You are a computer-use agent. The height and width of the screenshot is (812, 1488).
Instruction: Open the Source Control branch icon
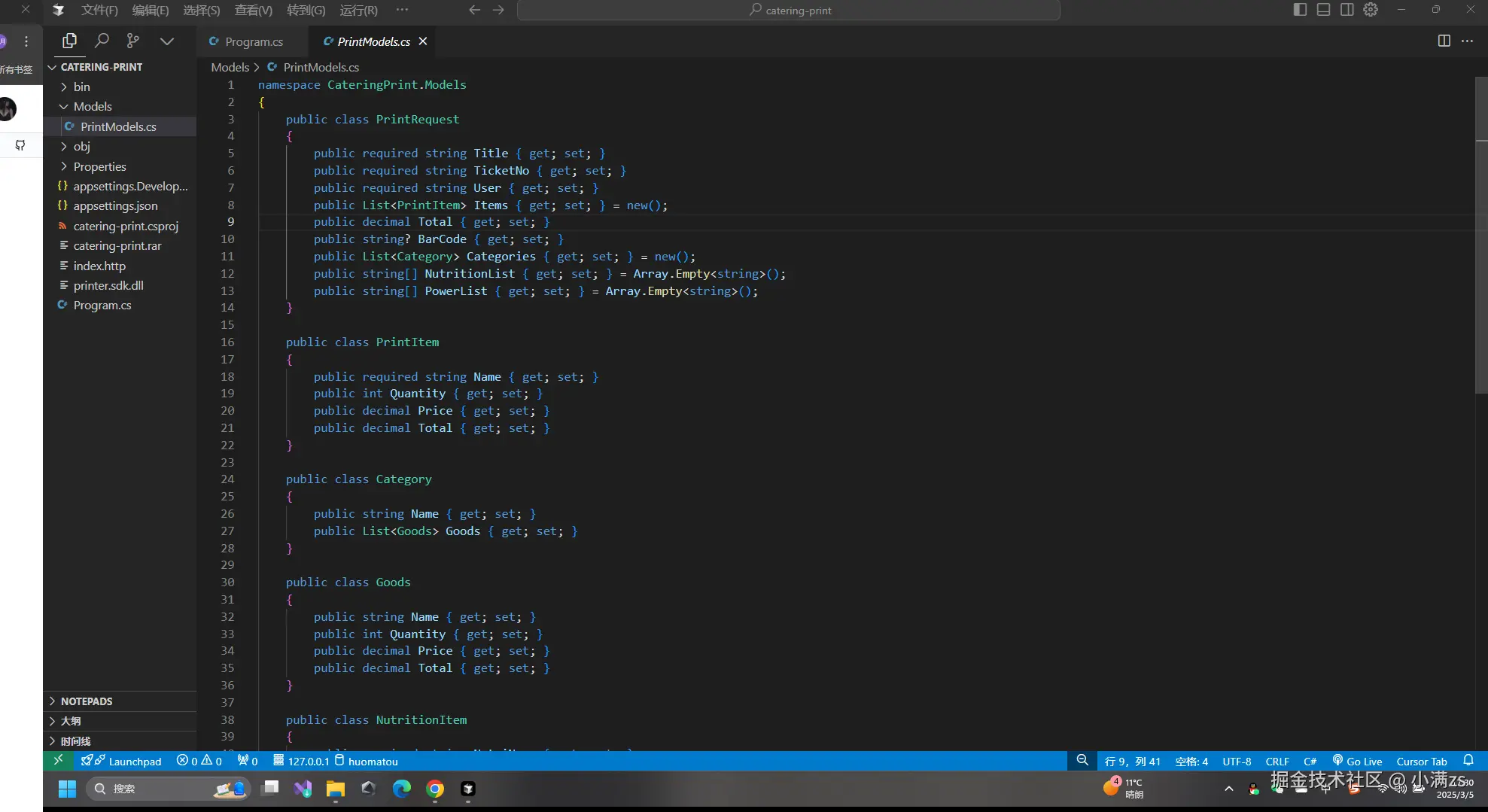133,41
